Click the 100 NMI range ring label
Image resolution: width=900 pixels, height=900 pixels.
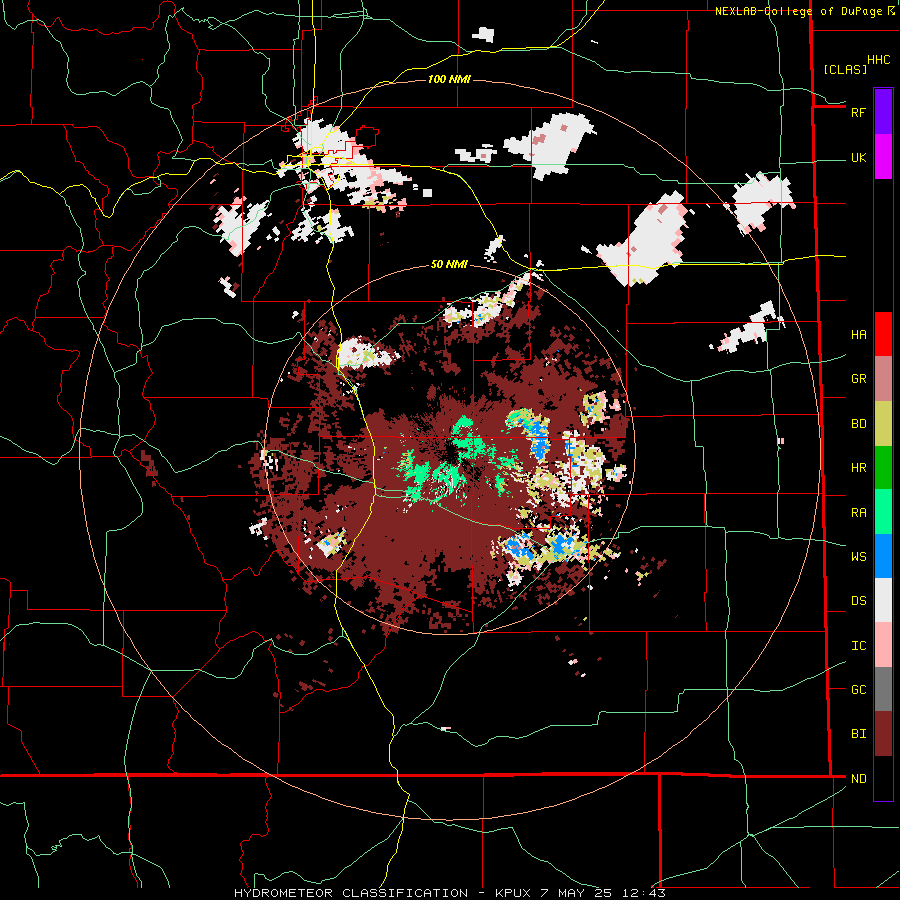pyautogui.click(x=449, y=79)
